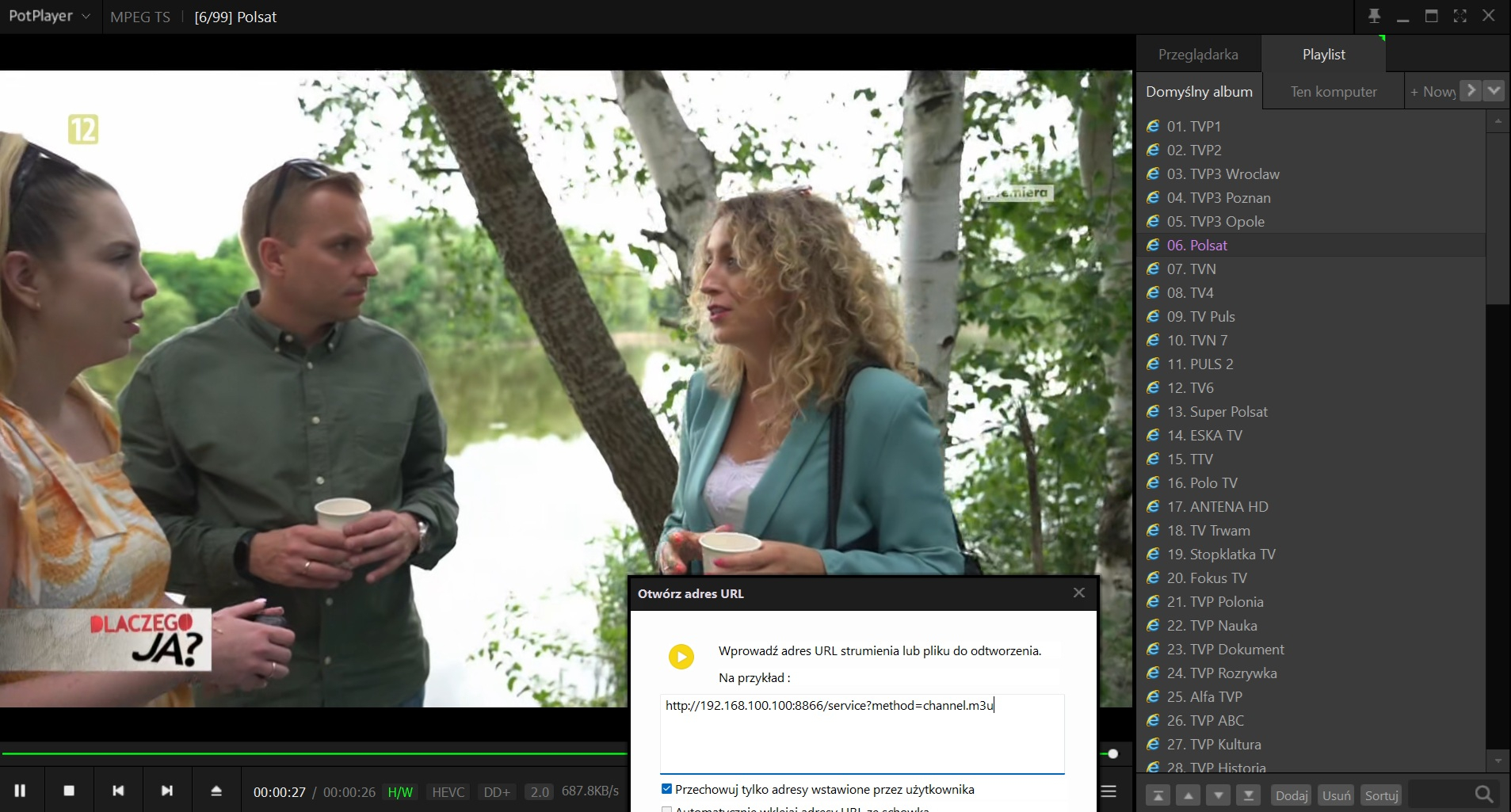Enter fullscreen mode using the title bar icon
Image resolution: width=1511 pixels, height=812 pixels.
tap(1460, 16)
